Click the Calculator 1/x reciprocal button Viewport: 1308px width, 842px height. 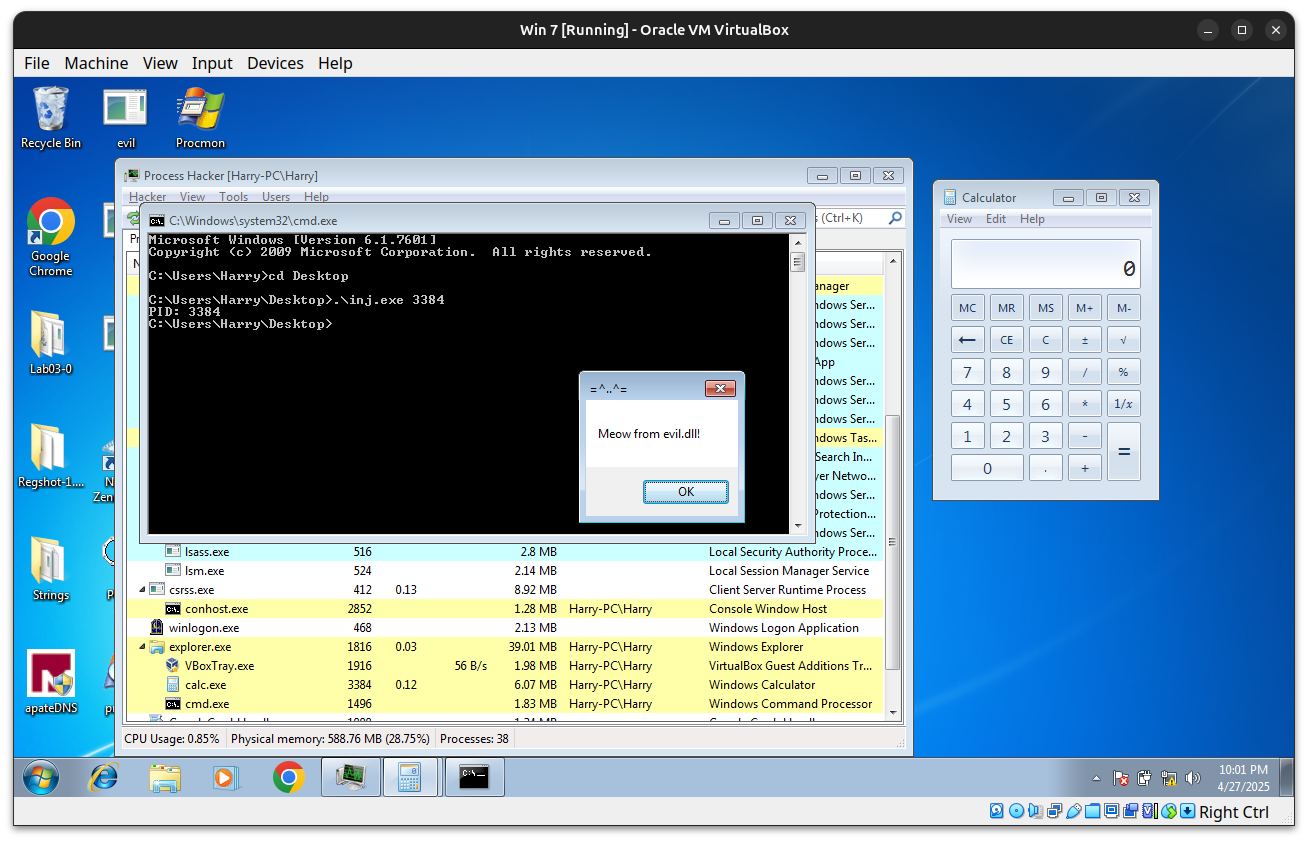tap(1124, 405)
